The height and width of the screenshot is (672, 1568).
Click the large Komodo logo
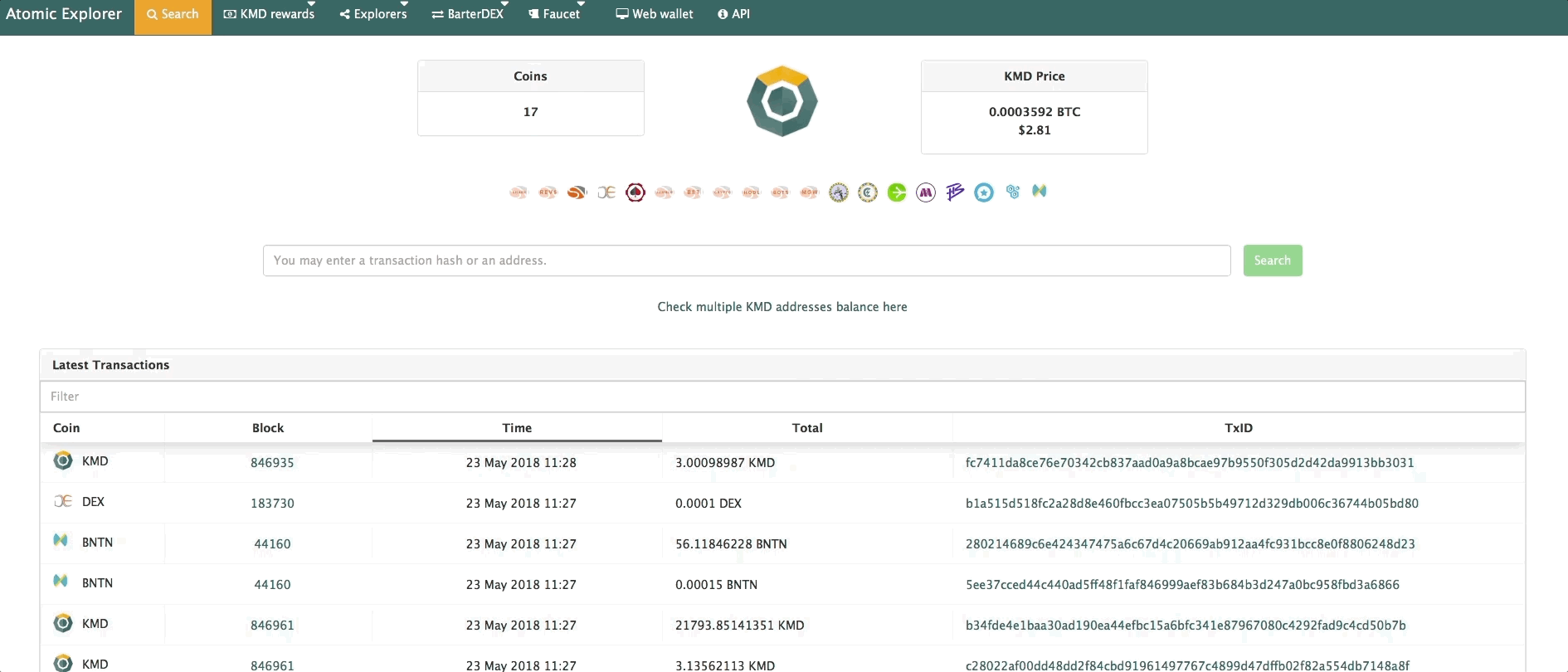pyautogui.click(x=782, y=101)
